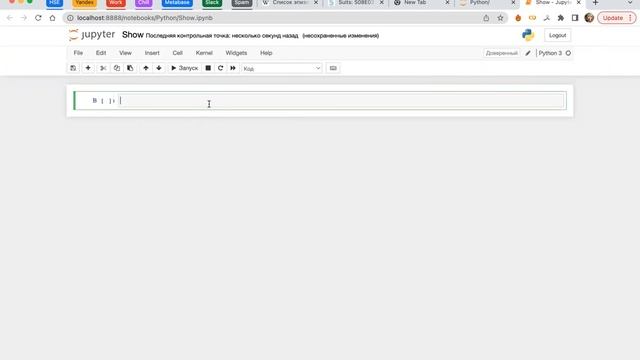Image resolution: width=640 pixels, height=360 pixels.
Task: Open the extensions puzzle icon
Action: (561, 18)
